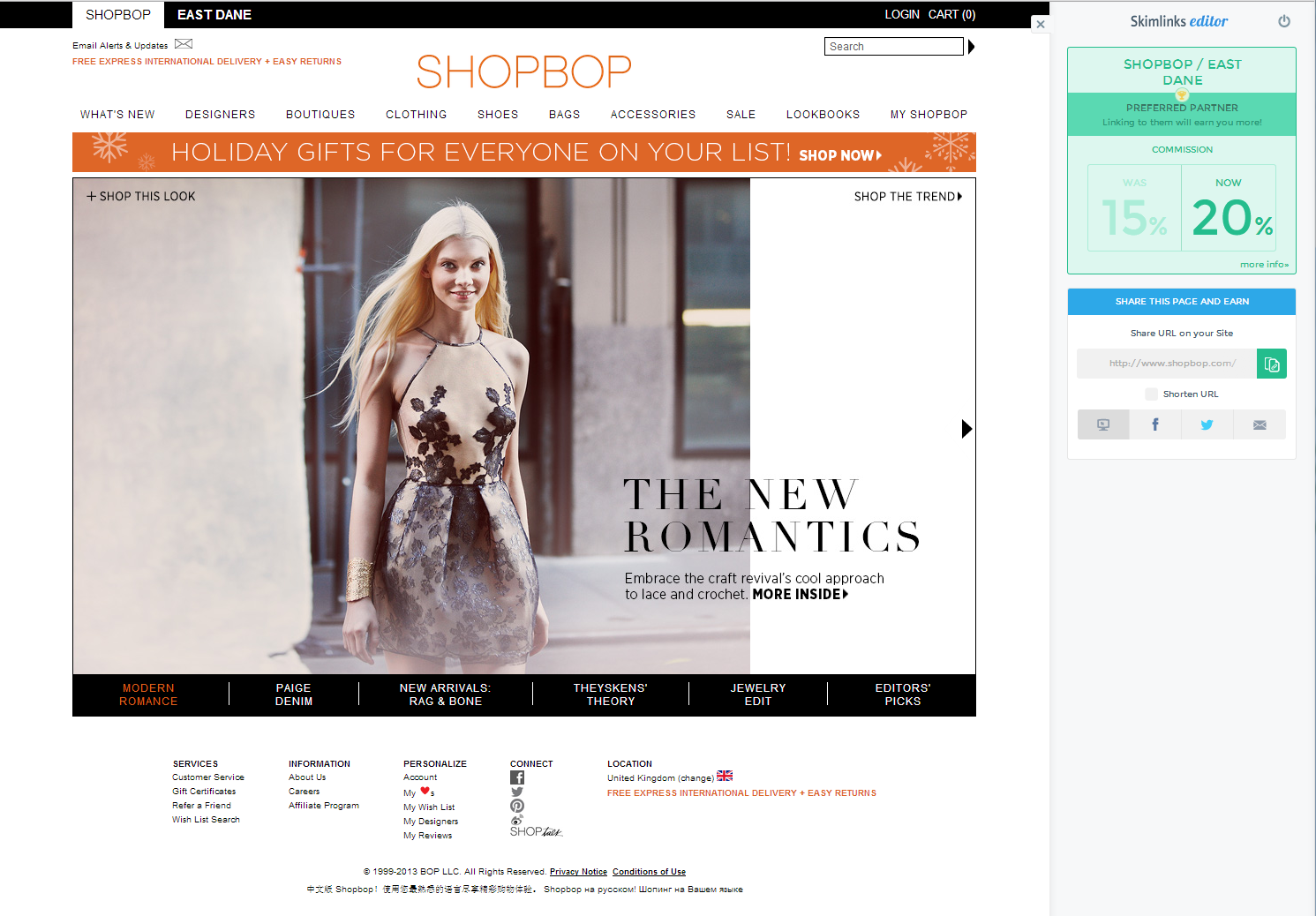Open the Wish List Search link

click(x=206, y=820)
